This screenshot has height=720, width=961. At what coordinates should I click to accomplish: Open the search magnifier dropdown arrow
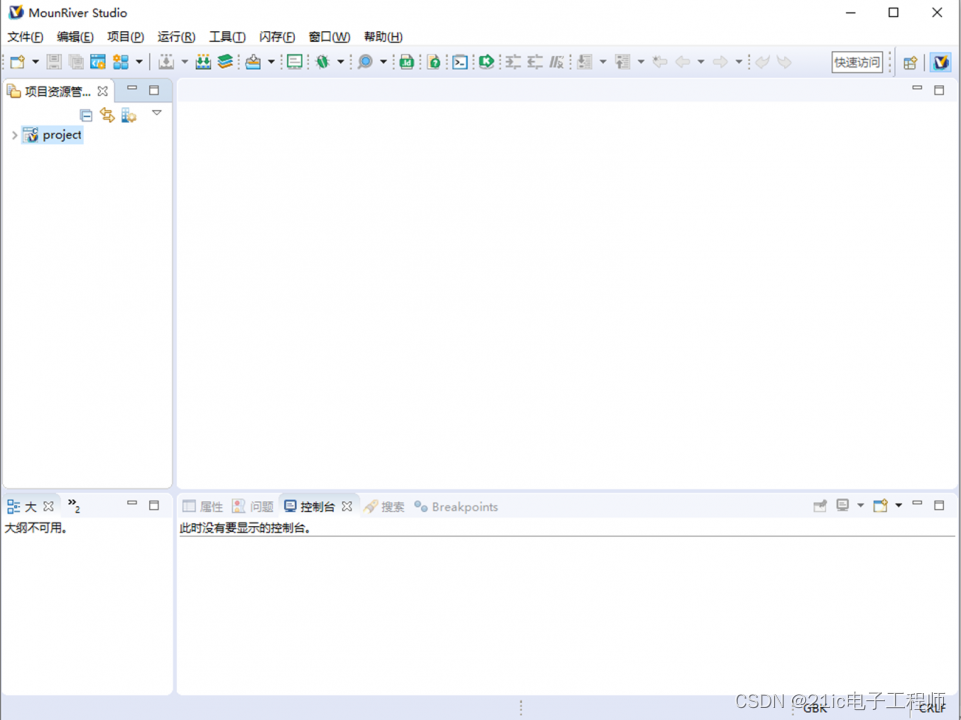pyautogui.click(x=384, y=62)
